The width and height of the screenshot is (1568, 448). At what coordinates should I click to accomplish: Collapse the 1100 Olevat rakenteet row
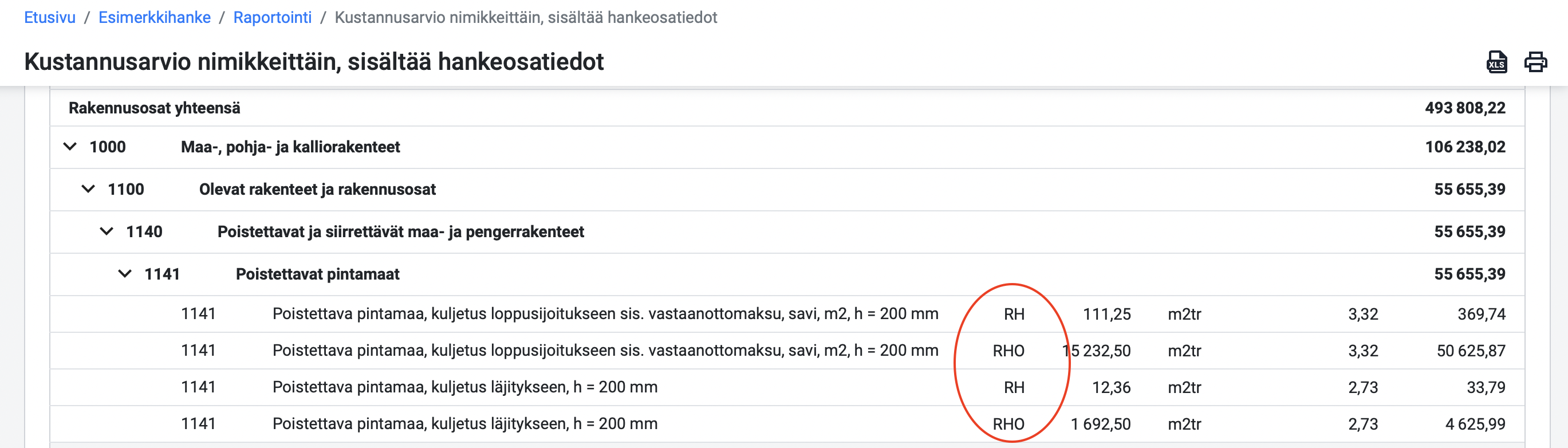(88, 189)
